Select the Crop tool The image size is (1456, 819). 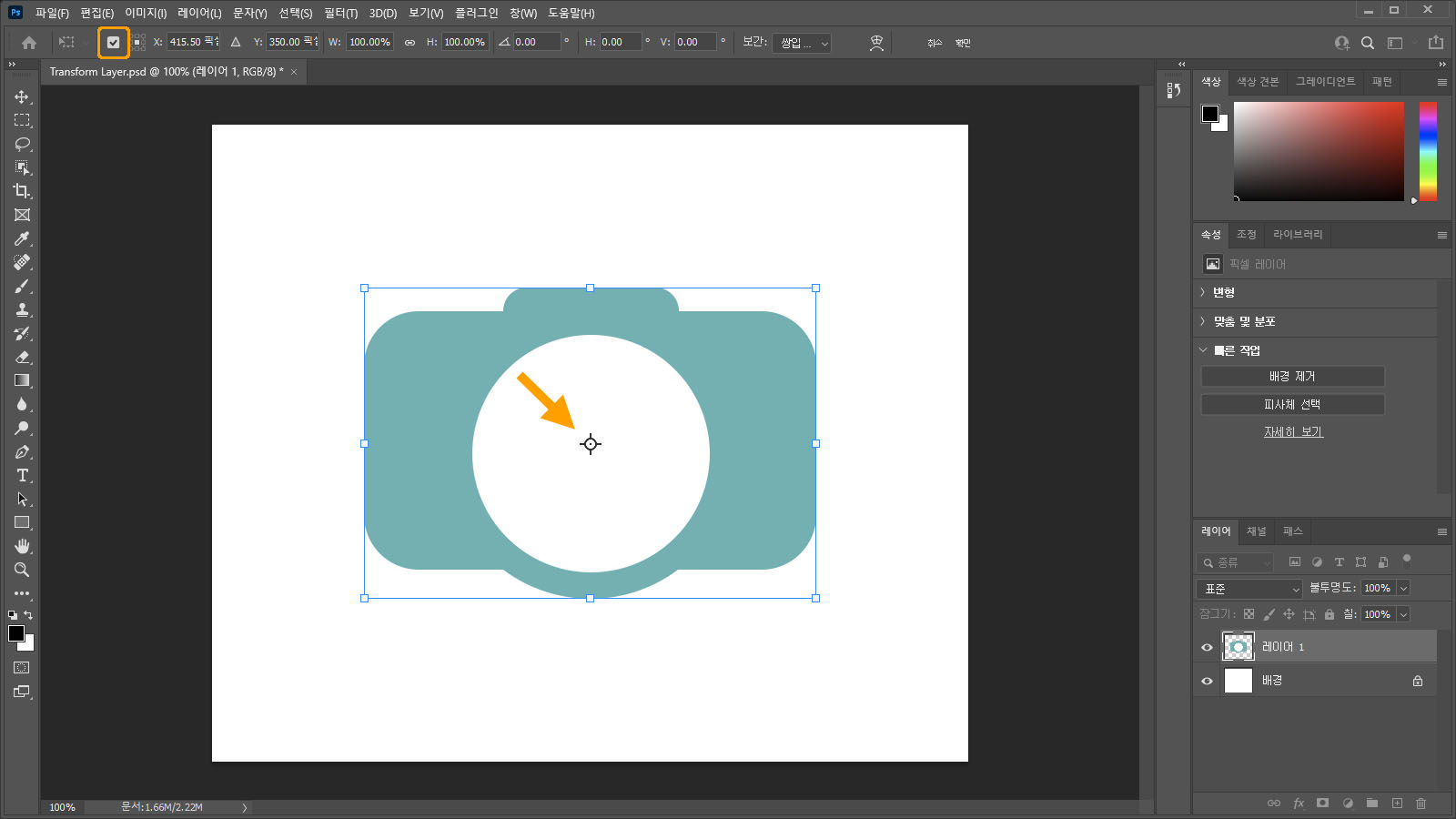tap(22, 191)
